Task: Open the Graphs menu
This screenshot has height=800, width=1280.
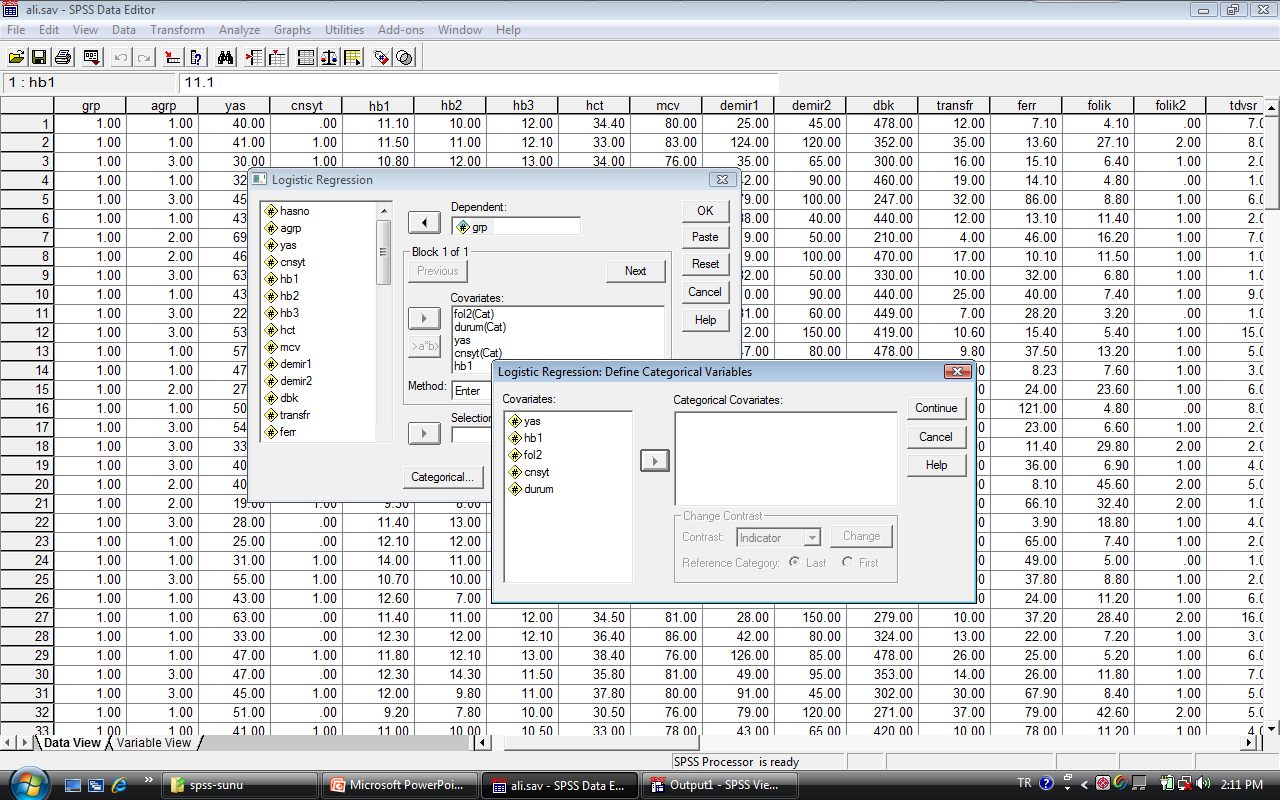Action: [292, 30]
